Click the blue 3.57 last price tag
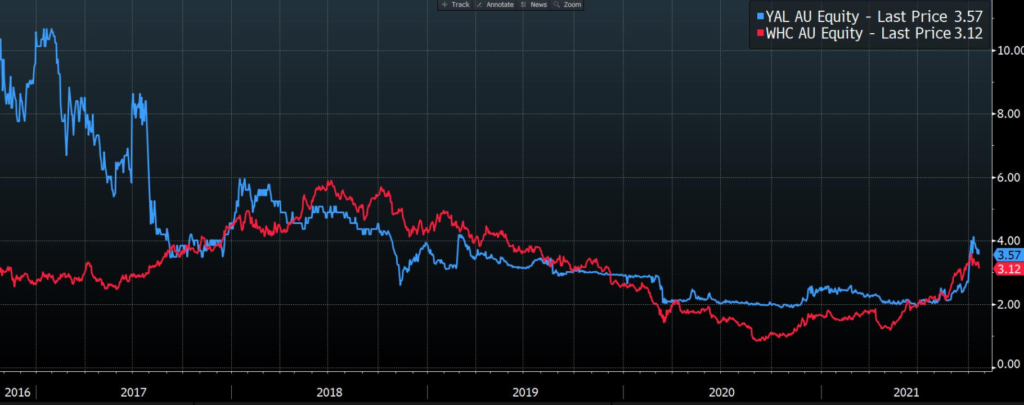This screenshot has height=405, width=1024. point(1008,255)
